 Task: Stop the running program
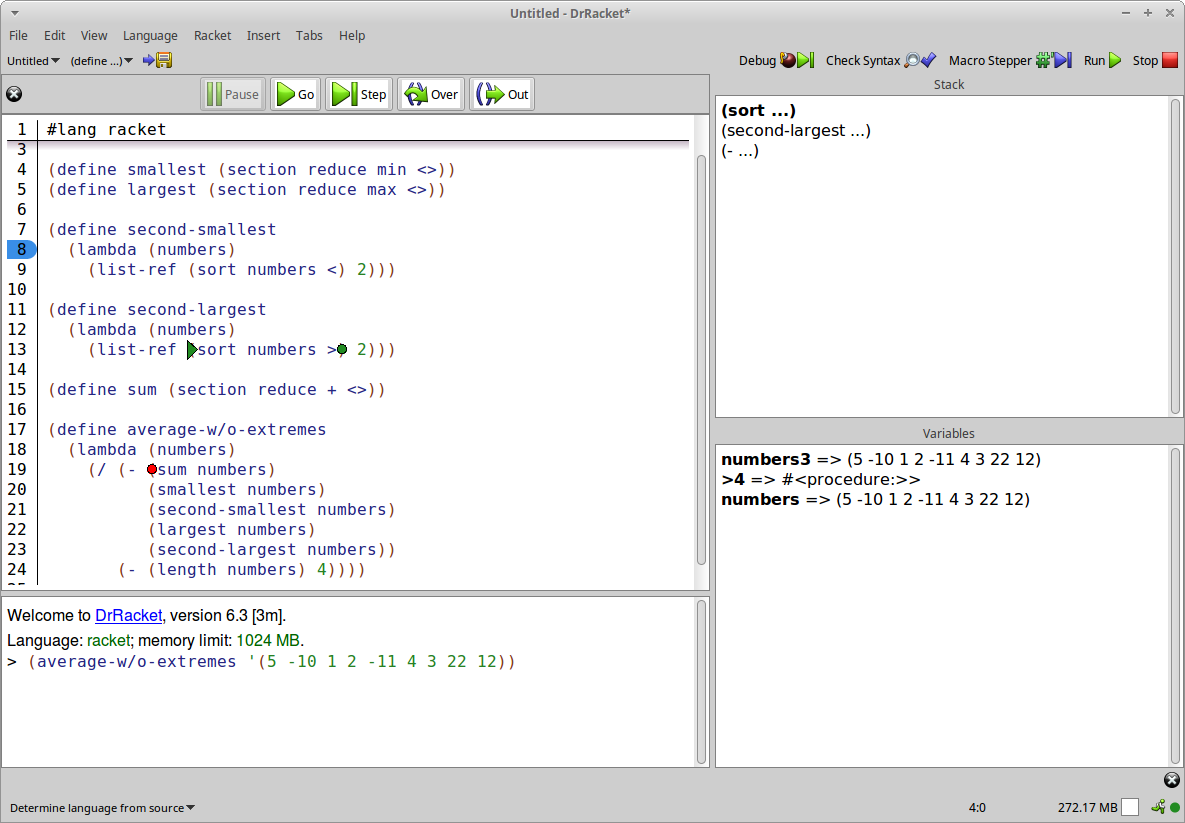tap(1155, 60)
